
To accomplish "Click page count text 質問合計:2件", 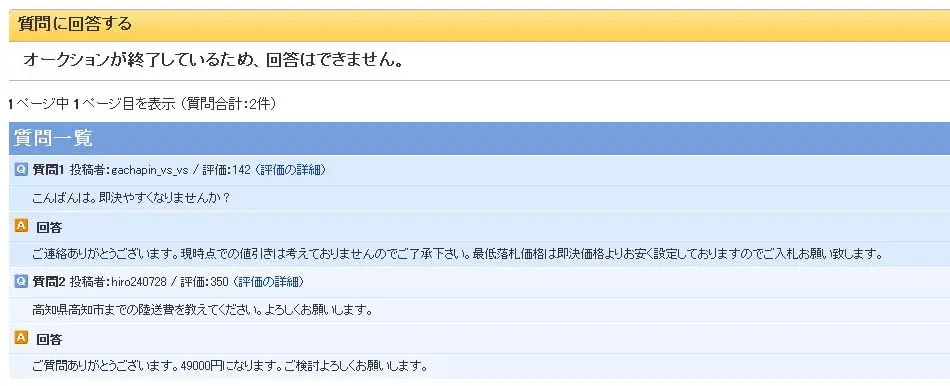I will coord(229,104).
